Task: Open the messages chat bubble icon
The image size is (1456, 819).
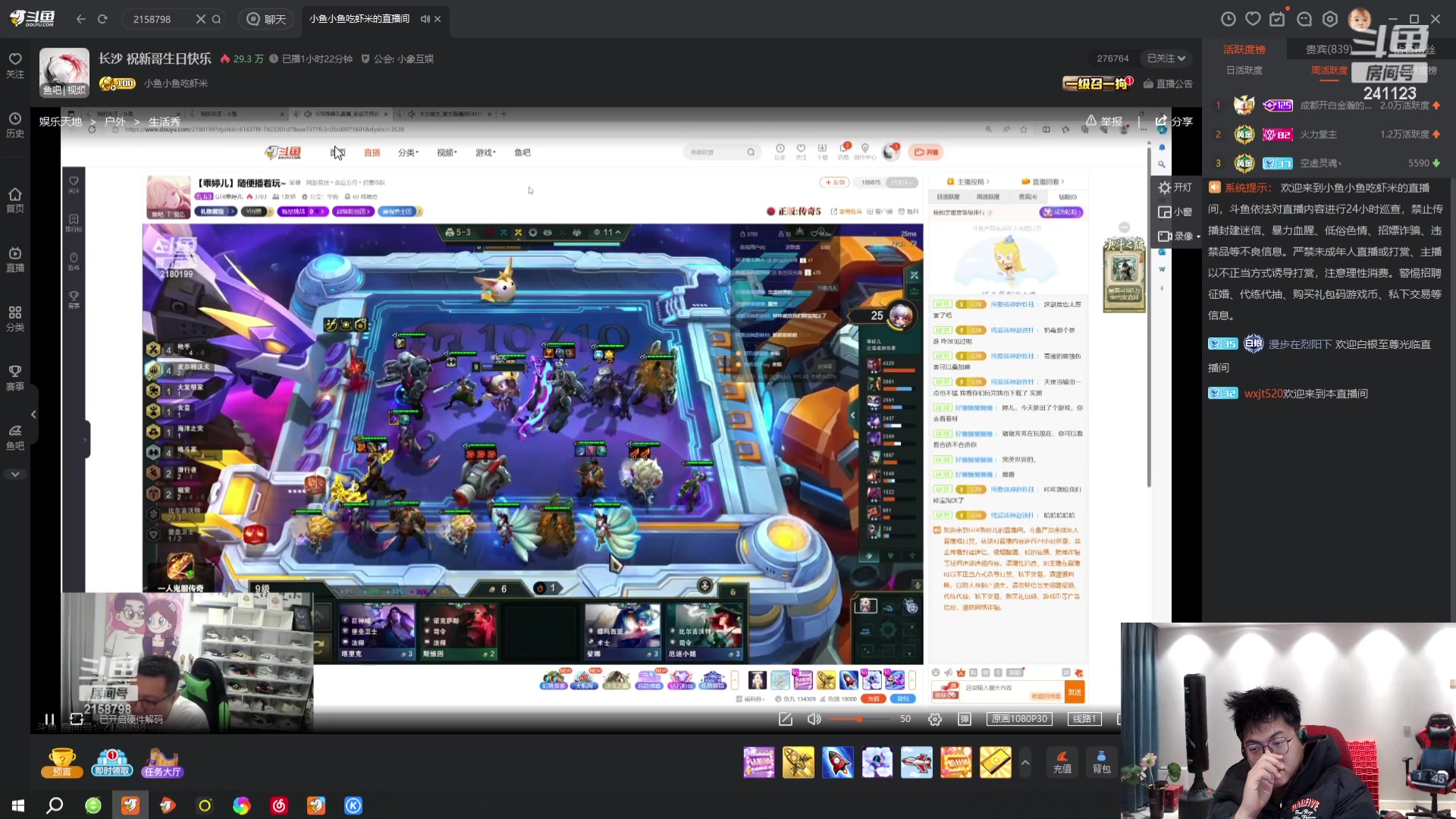Action: 1304,19
